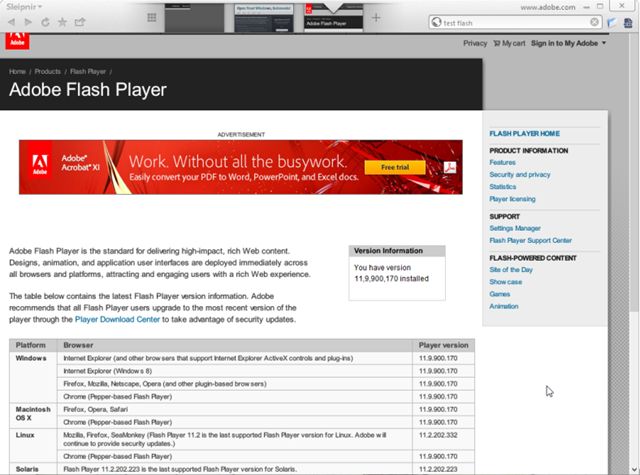Open the Games sidebar link
640x475 pixels.
tap(500, 294)
